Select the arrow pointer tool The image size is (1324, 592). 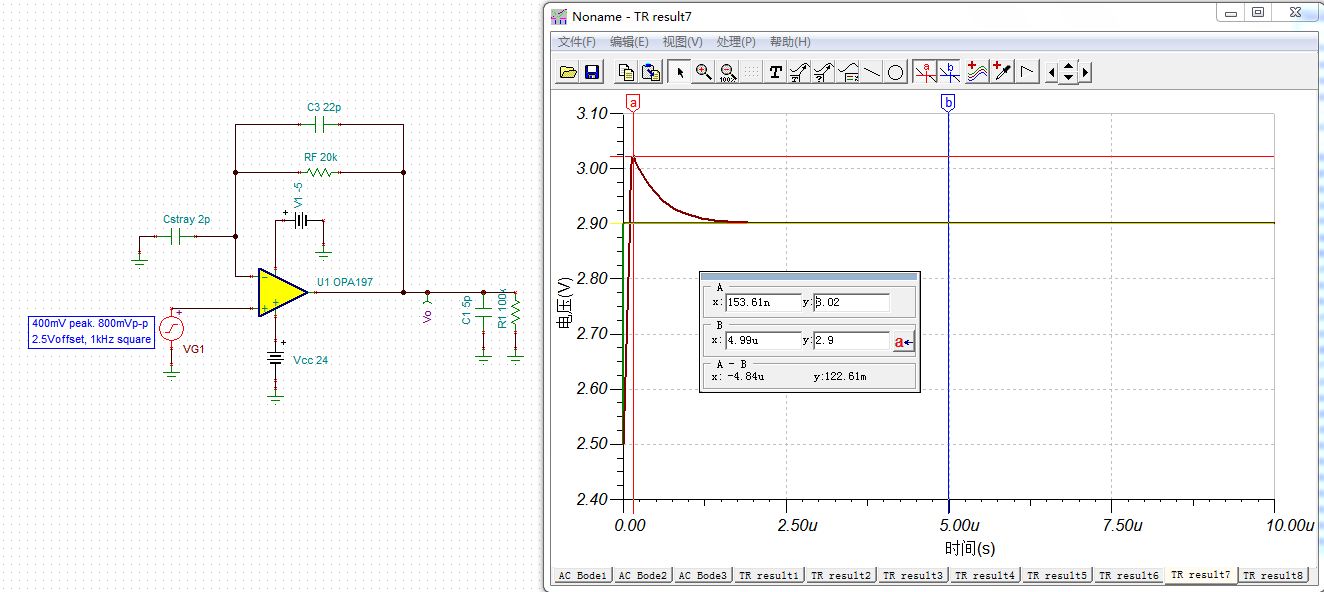(680, 72)
